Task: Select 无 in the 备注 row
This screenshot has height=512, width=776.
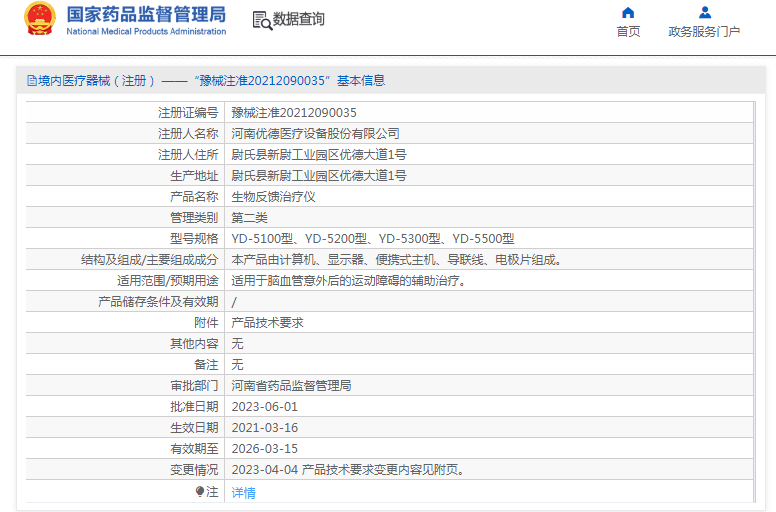Action: 237,365
